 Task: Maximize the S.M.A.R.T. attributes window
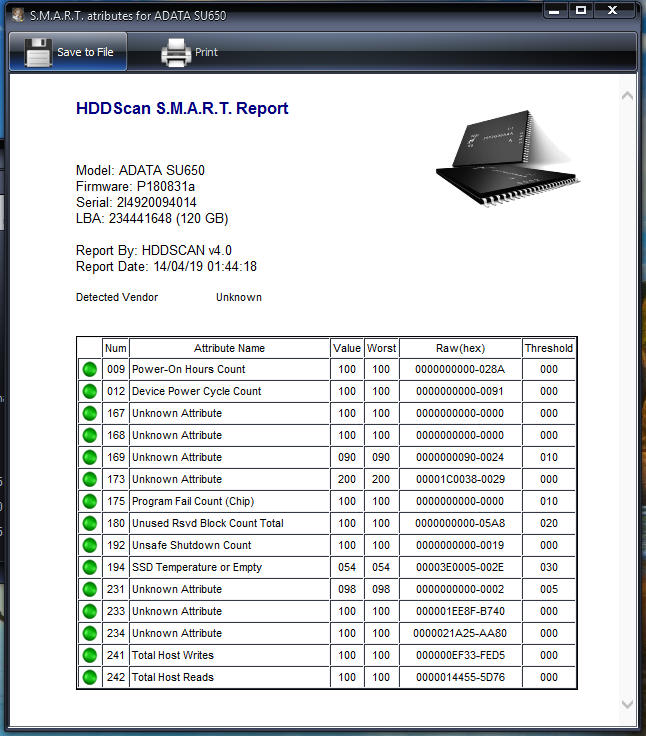(x=581, y=10)
